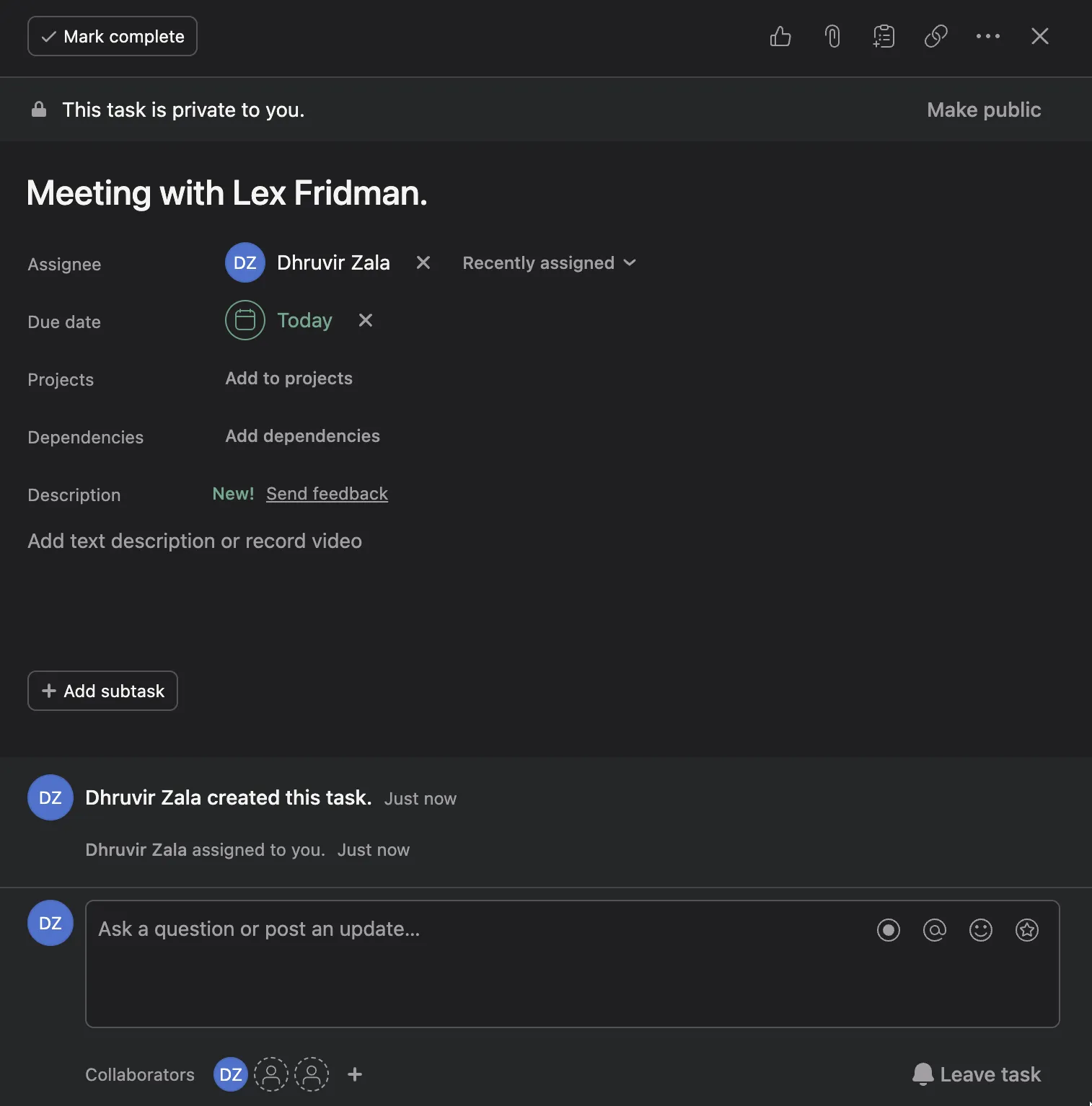This screenshot has width=1092, height=1106.
Task: Remove assignee Dhruvir Zala with X
Action: [x=423, y=262]
